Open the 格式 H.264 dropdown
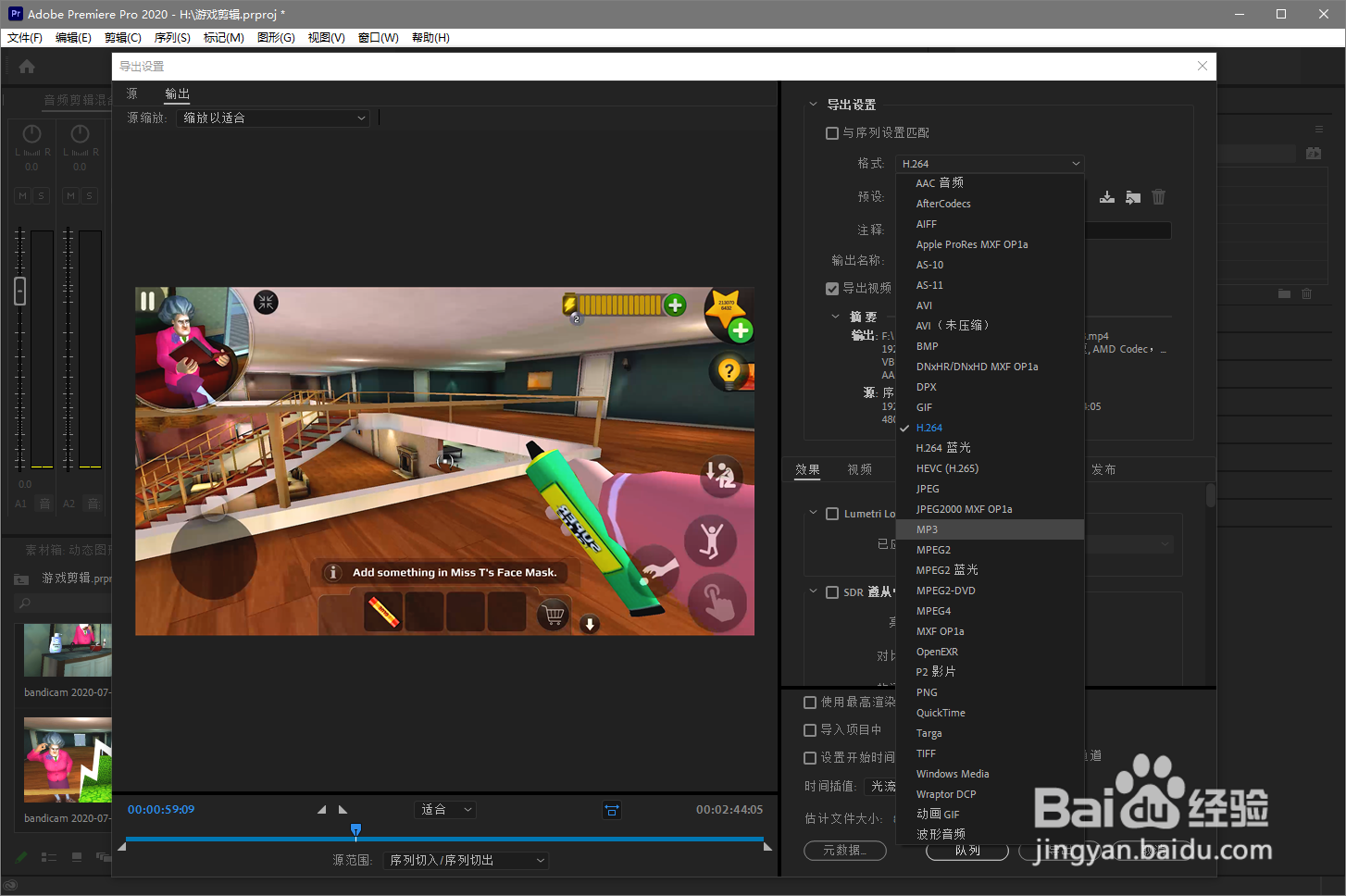 990,164
